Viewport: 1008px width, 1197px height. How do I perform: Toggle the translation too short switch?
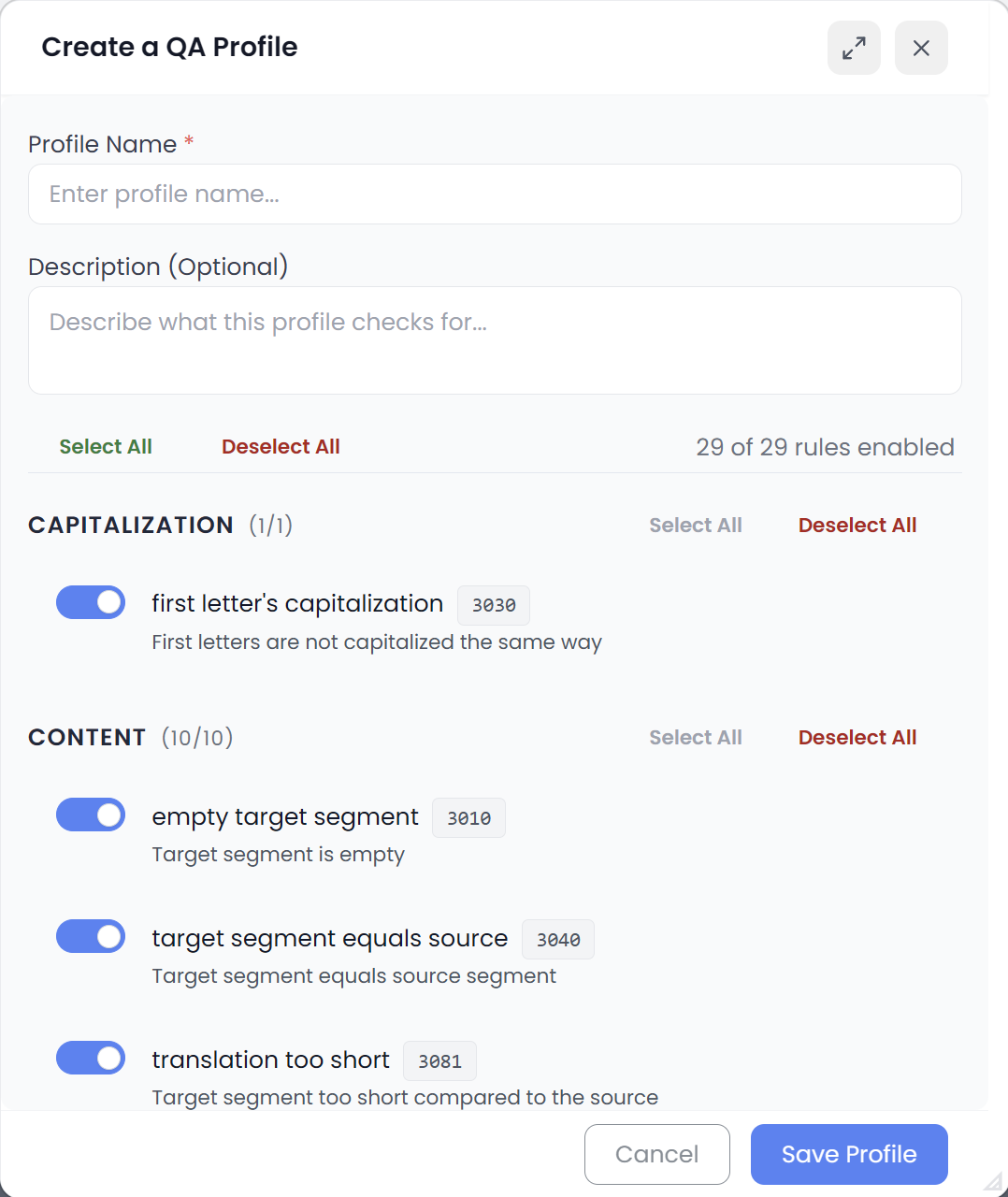(x=90, y=1058)
